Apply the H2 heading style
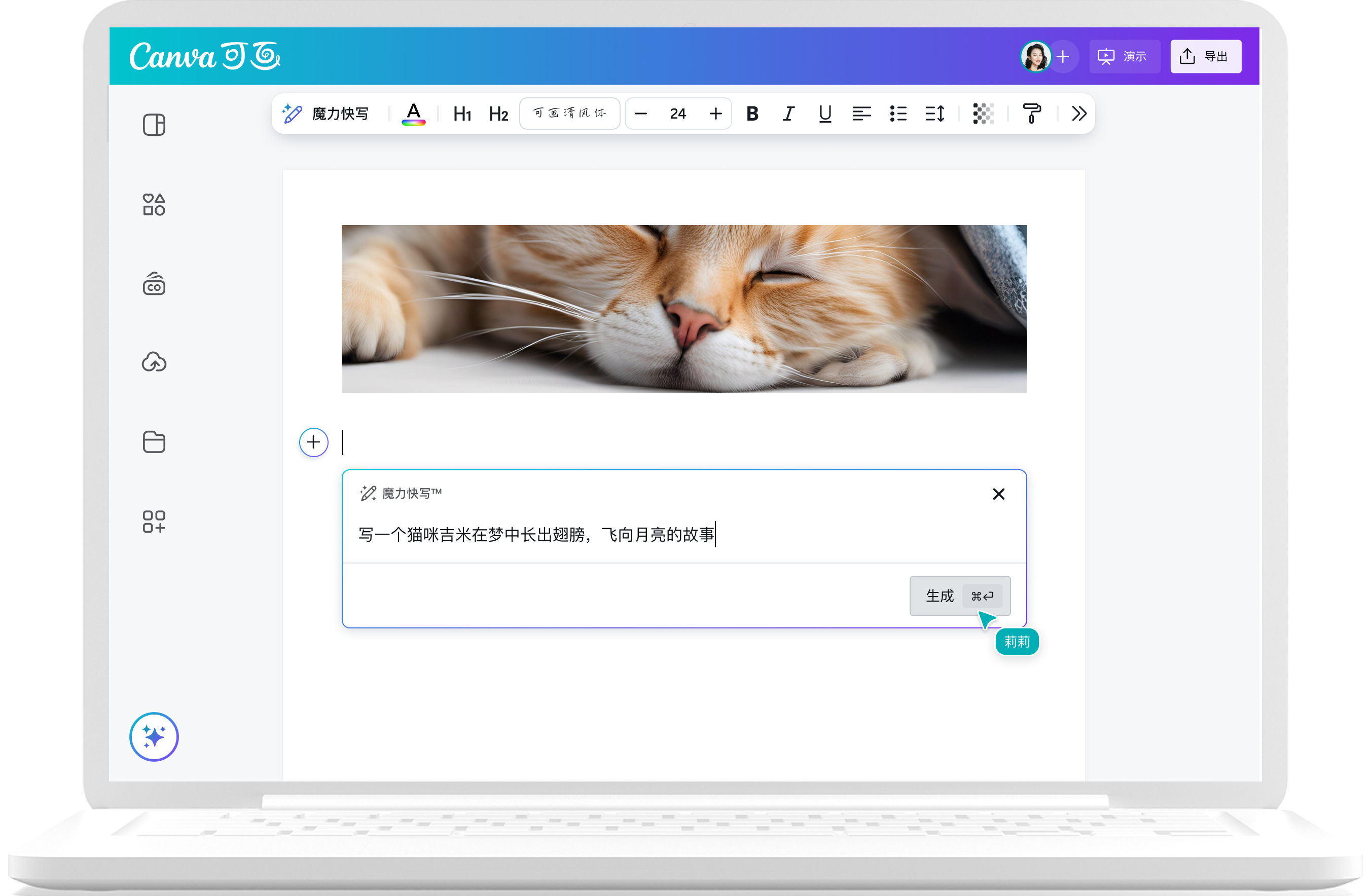The width and height of the screenshot is (1371, 896). [498, 114]
